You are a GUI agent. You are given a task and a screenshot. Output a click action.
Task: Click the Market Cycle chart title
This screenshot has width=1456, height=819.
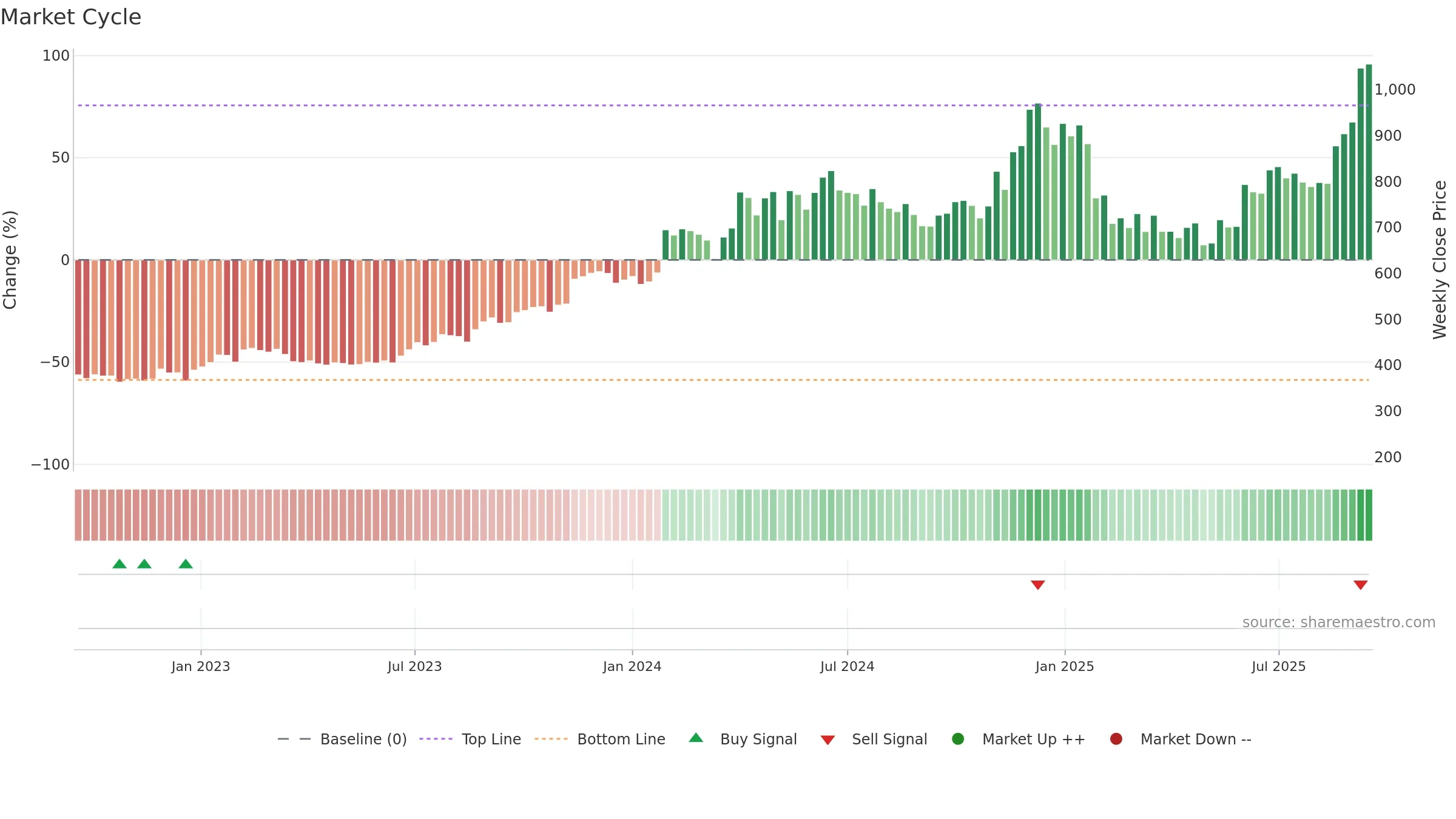(71, 17)
